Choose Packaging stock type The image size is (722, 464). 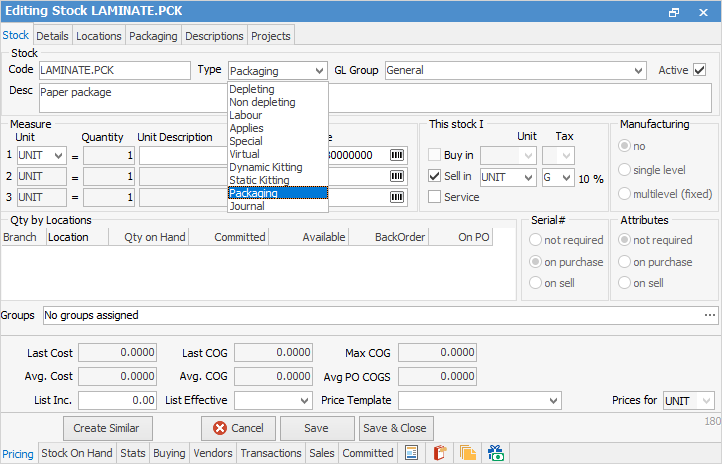coord(278,193)
